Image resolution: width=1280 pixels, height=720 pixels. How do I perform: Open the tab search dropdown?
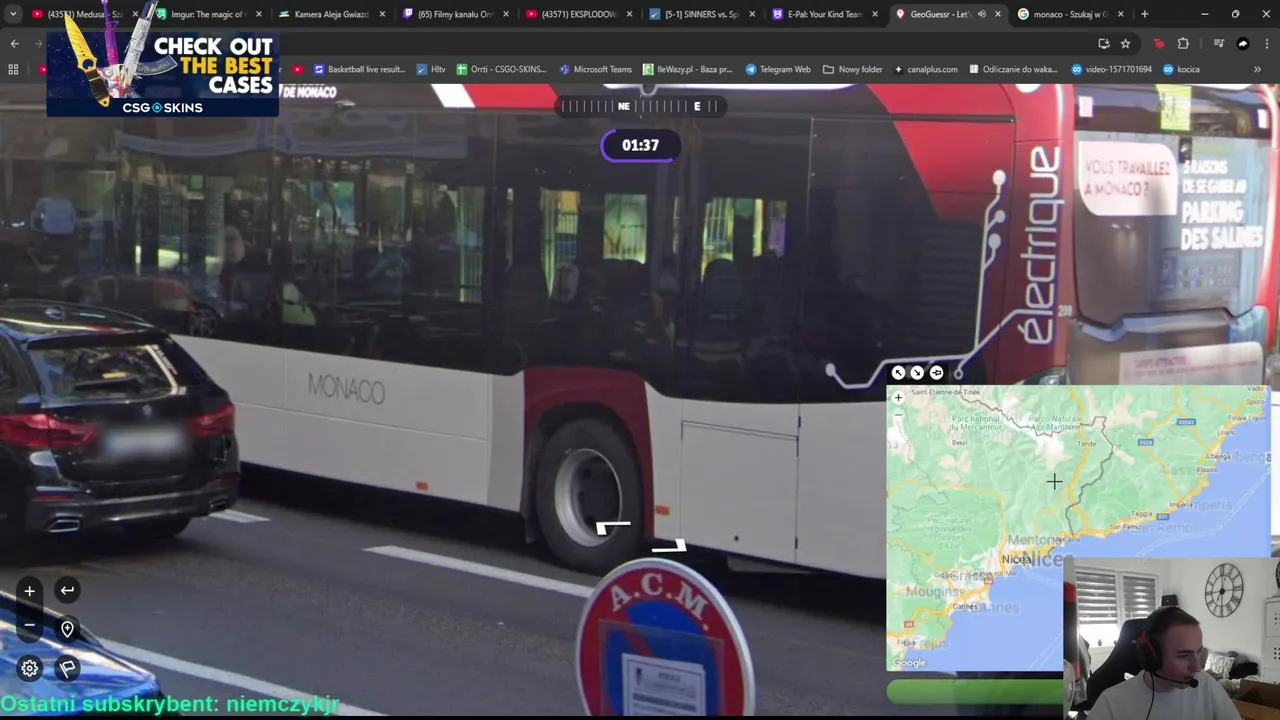(x=12, y=14)
